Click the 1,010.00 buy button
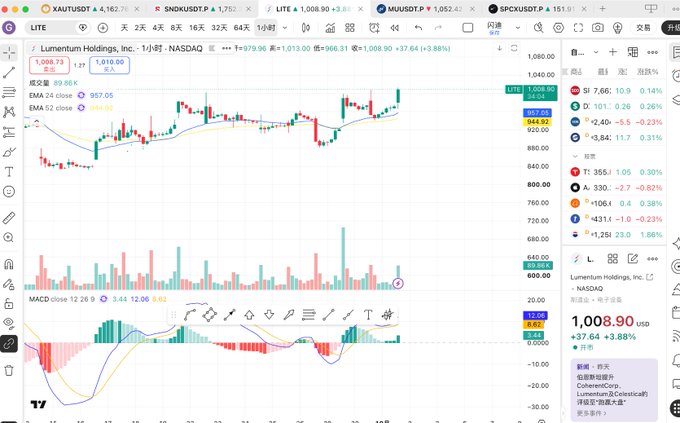This screenshot has width=680, height=423. point(110,65)
